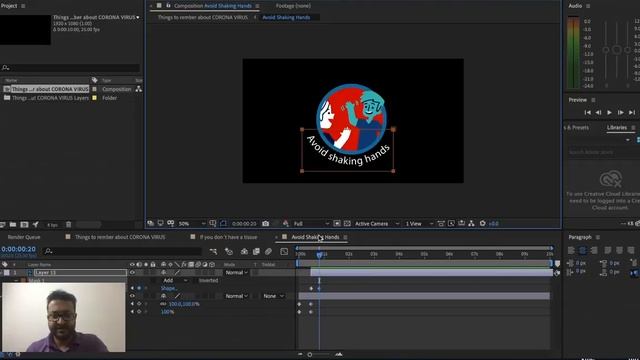Align paragraph text left
Screen dimensions: 640x360
(571, 250)
